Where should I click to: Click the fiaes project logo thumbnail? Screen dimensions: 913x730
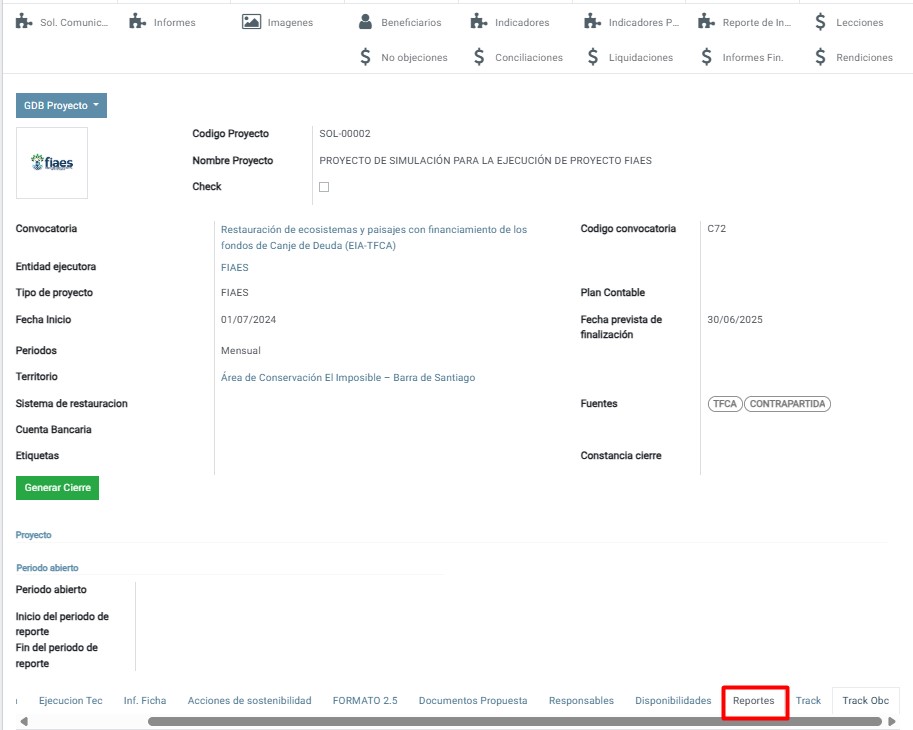tap(52, 163)
